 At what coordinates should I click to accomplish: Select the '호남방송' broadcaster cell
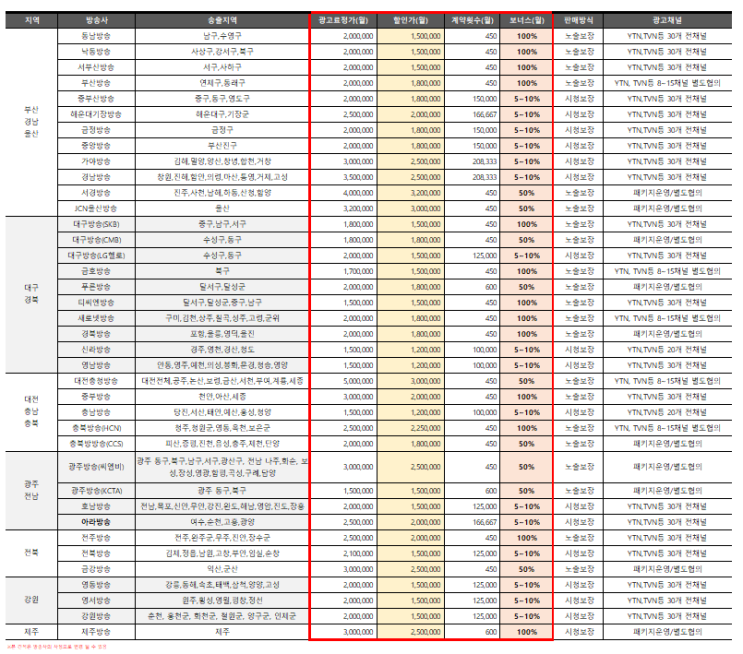click(x=96, y=506)
